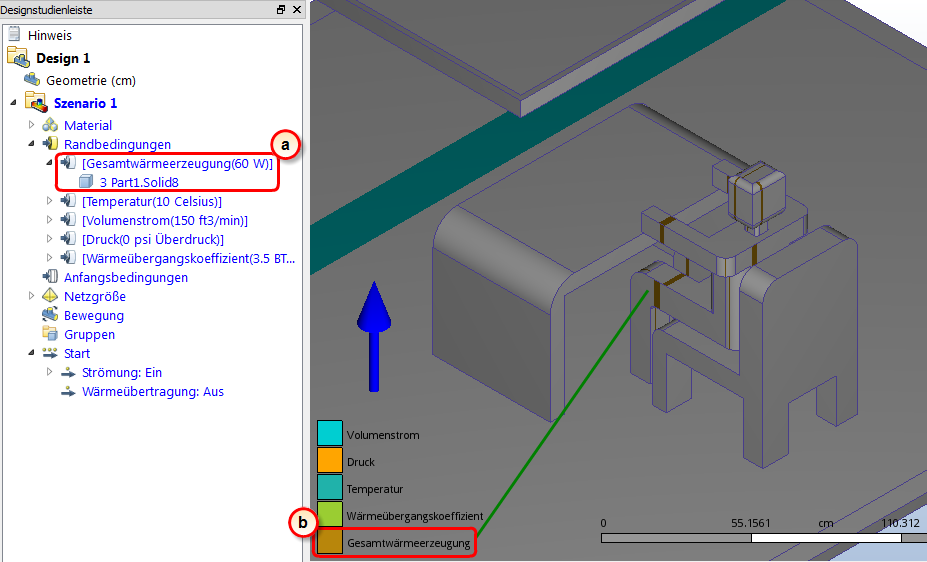Viewport: 927px width, 562px height.
Task: Collapse the Szenario 1 branch
Action: tap(14, 103)
